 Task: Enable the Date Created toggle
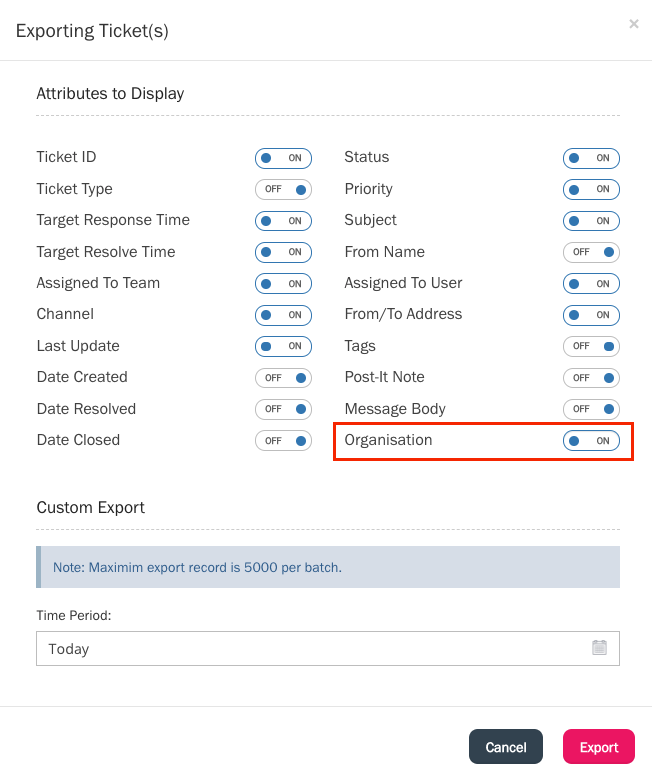coord(283,378)
